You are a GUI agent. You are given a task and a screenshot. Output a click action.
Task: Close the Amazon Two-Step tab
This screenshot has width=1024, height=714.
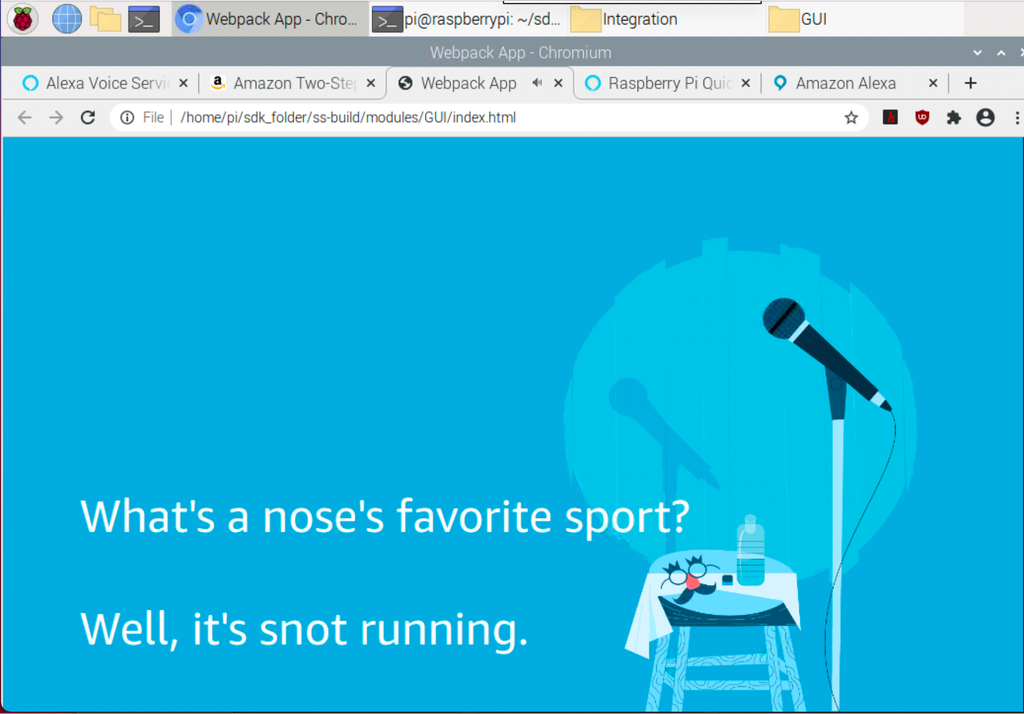point(370,83)
